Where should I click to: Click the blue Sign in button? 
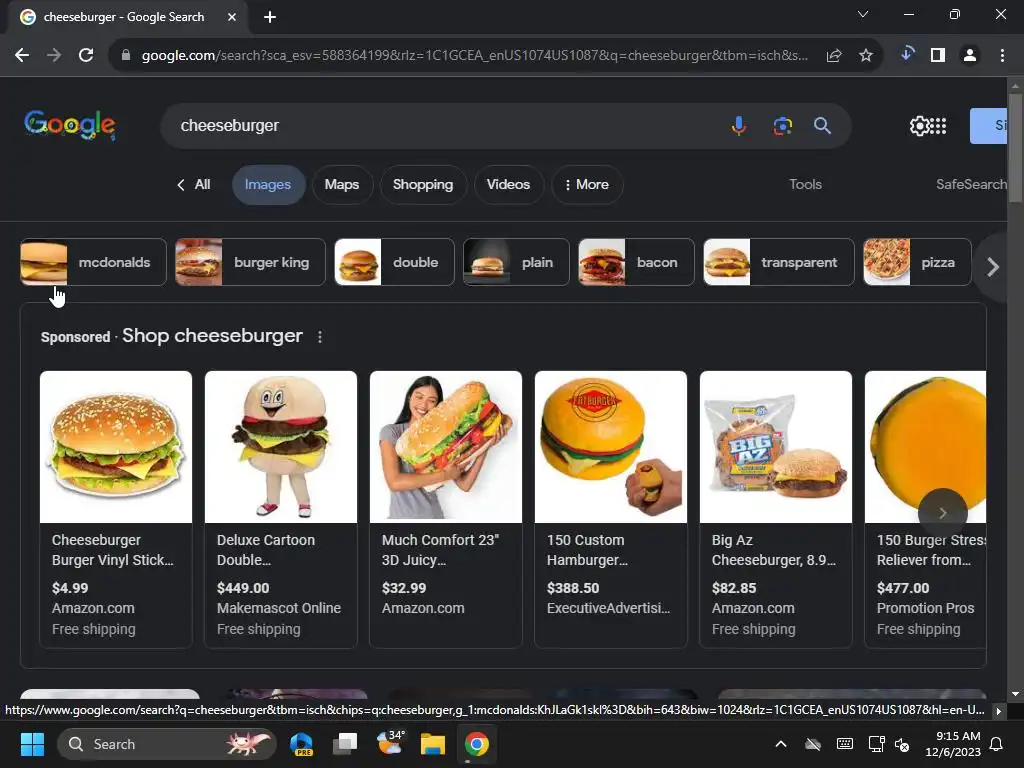[x=989, y=125]
